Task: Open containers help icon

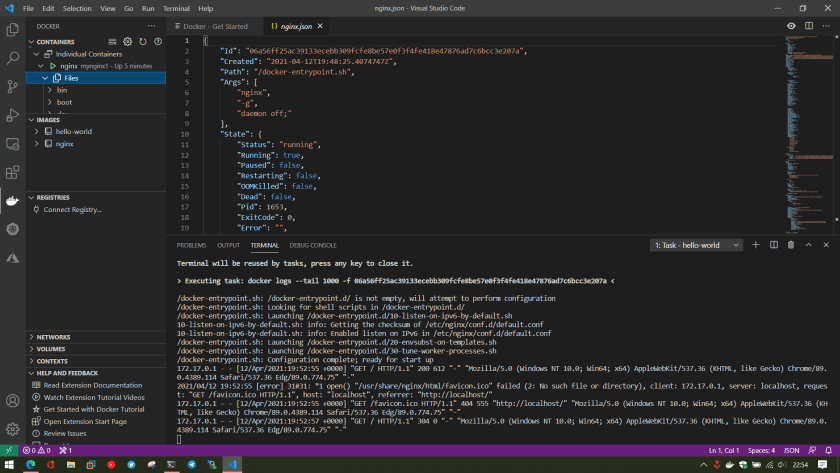Action: click(158, 42)
